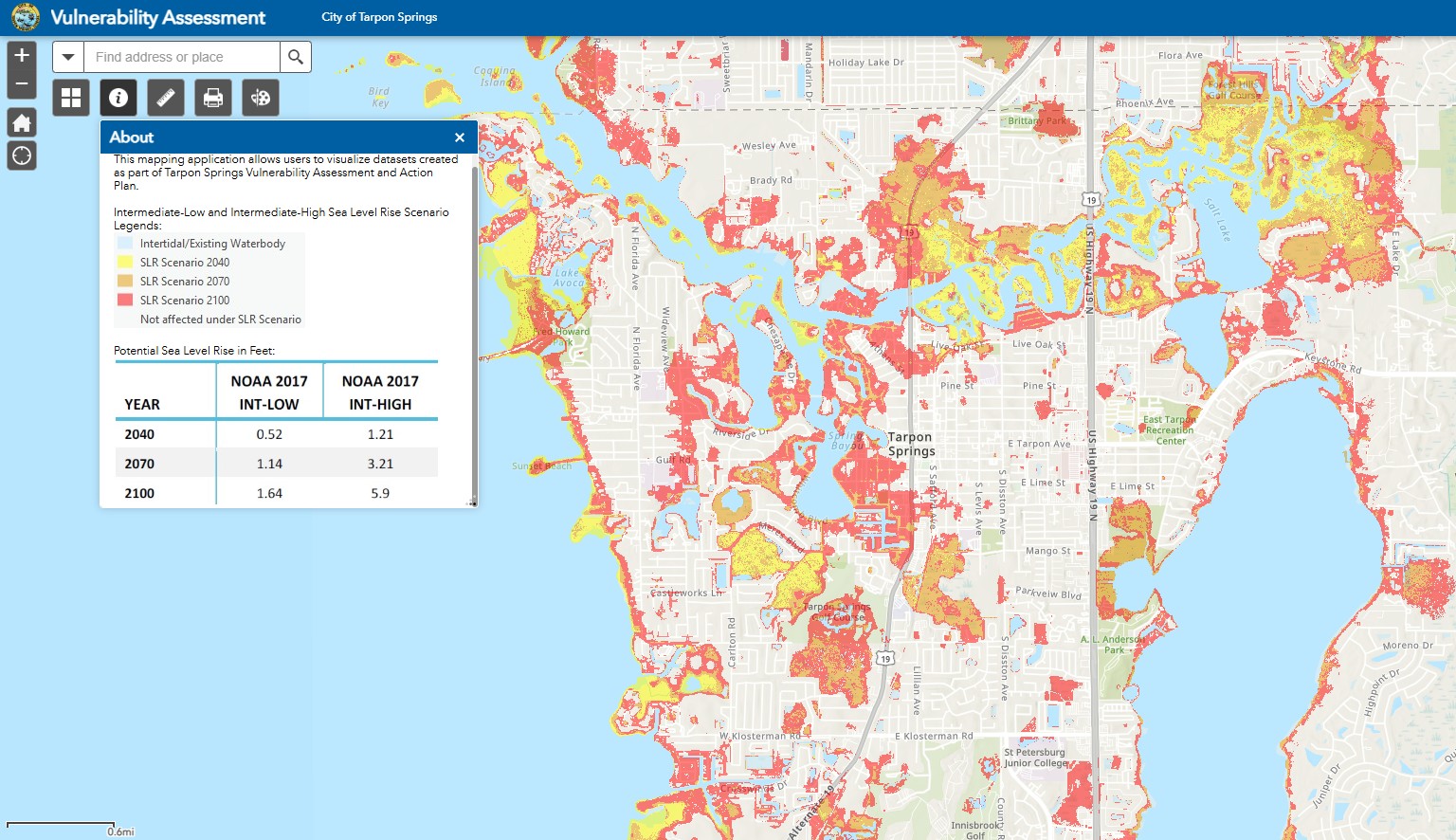Open the search source dropdown arrow
Viewport: 1456px width, 840px height.
[x=68, y=57]
